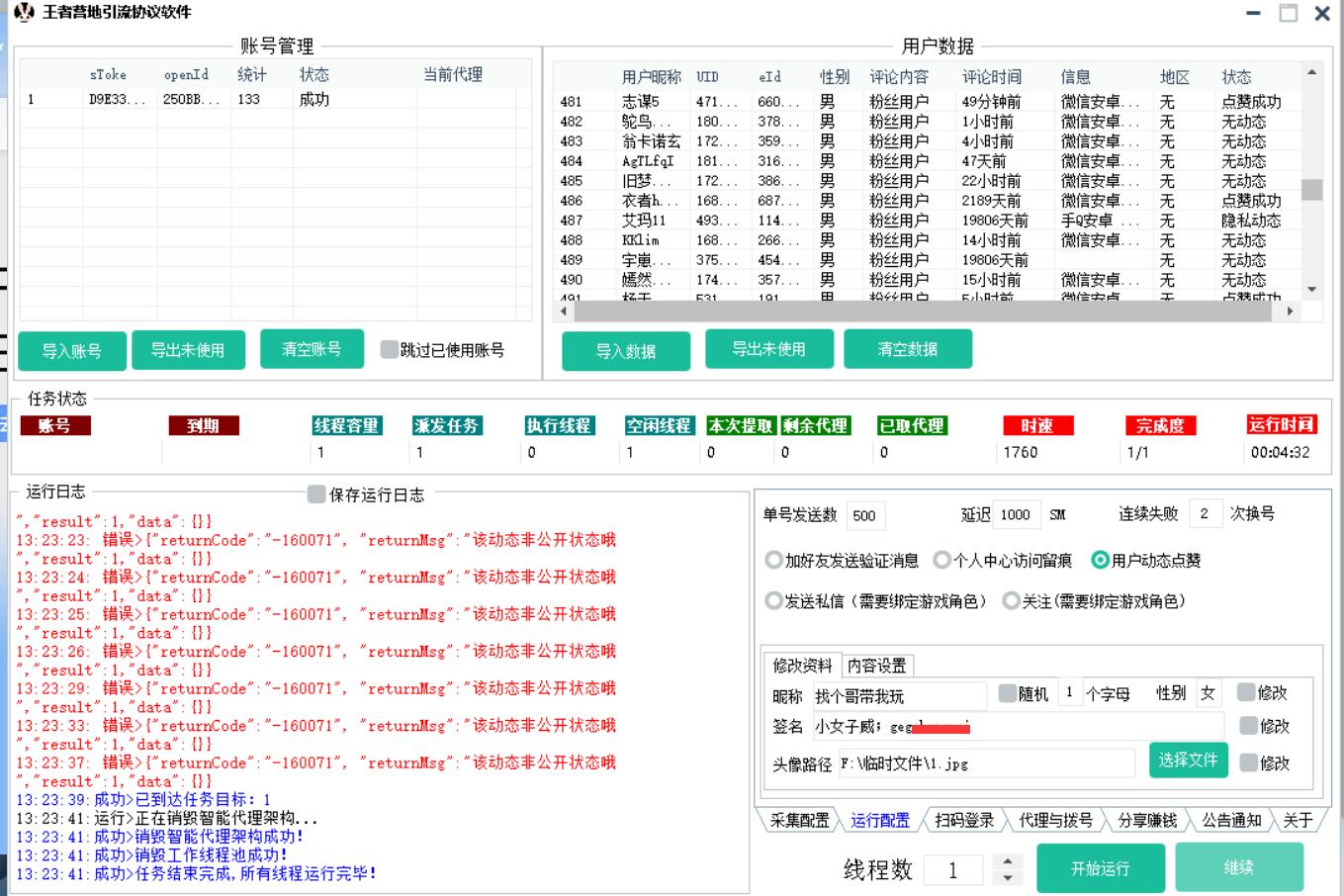Check the 随机 nickname checkbox

click(x=1007, y=693)
